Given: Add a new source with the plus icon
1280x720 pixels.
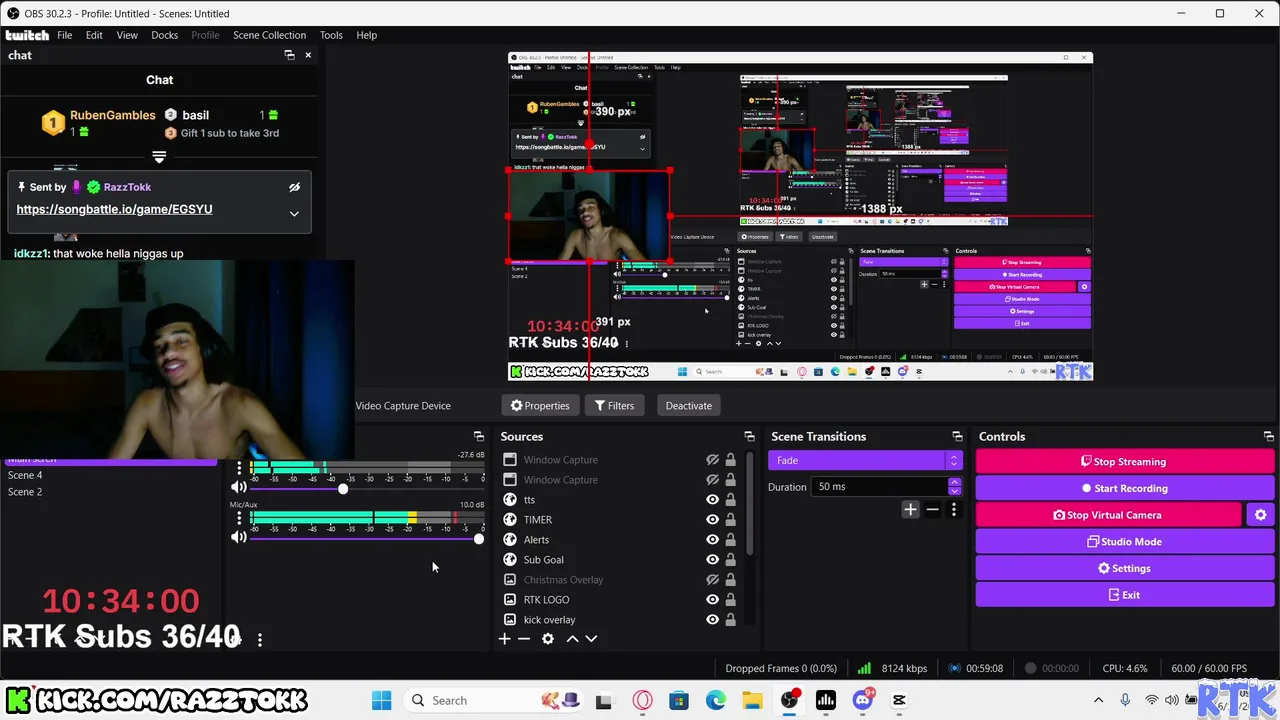Looking at the screenshot, I should pos(505,639).
